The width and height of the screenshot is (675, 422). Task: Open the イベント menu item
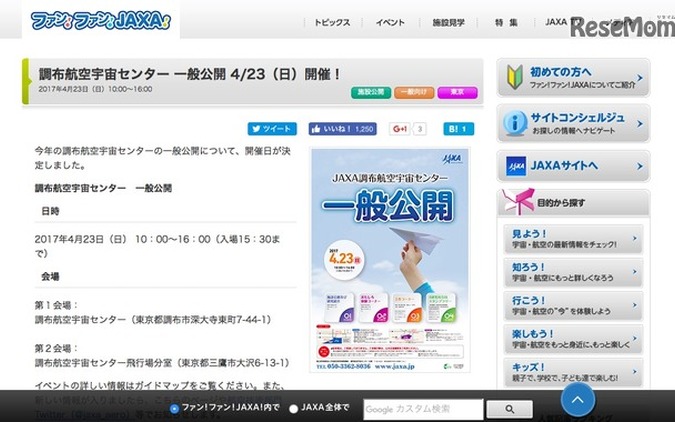(x=390, y=22)
